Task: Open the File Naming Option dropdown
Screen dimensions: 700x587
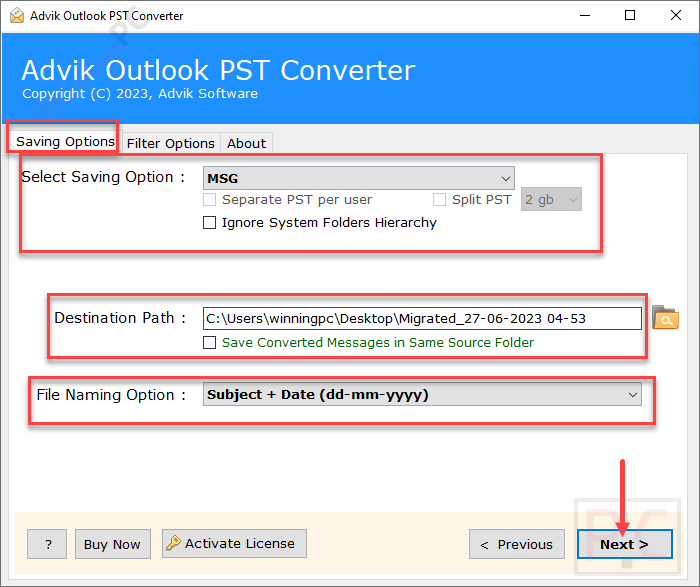Action: [x=422, y=394]
